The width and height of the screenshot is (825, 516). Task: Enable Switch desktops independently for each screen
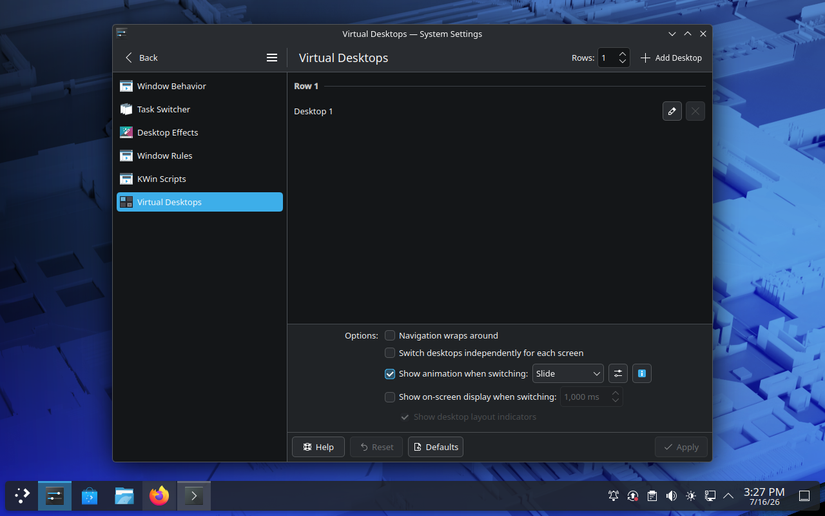click(390, 353)
